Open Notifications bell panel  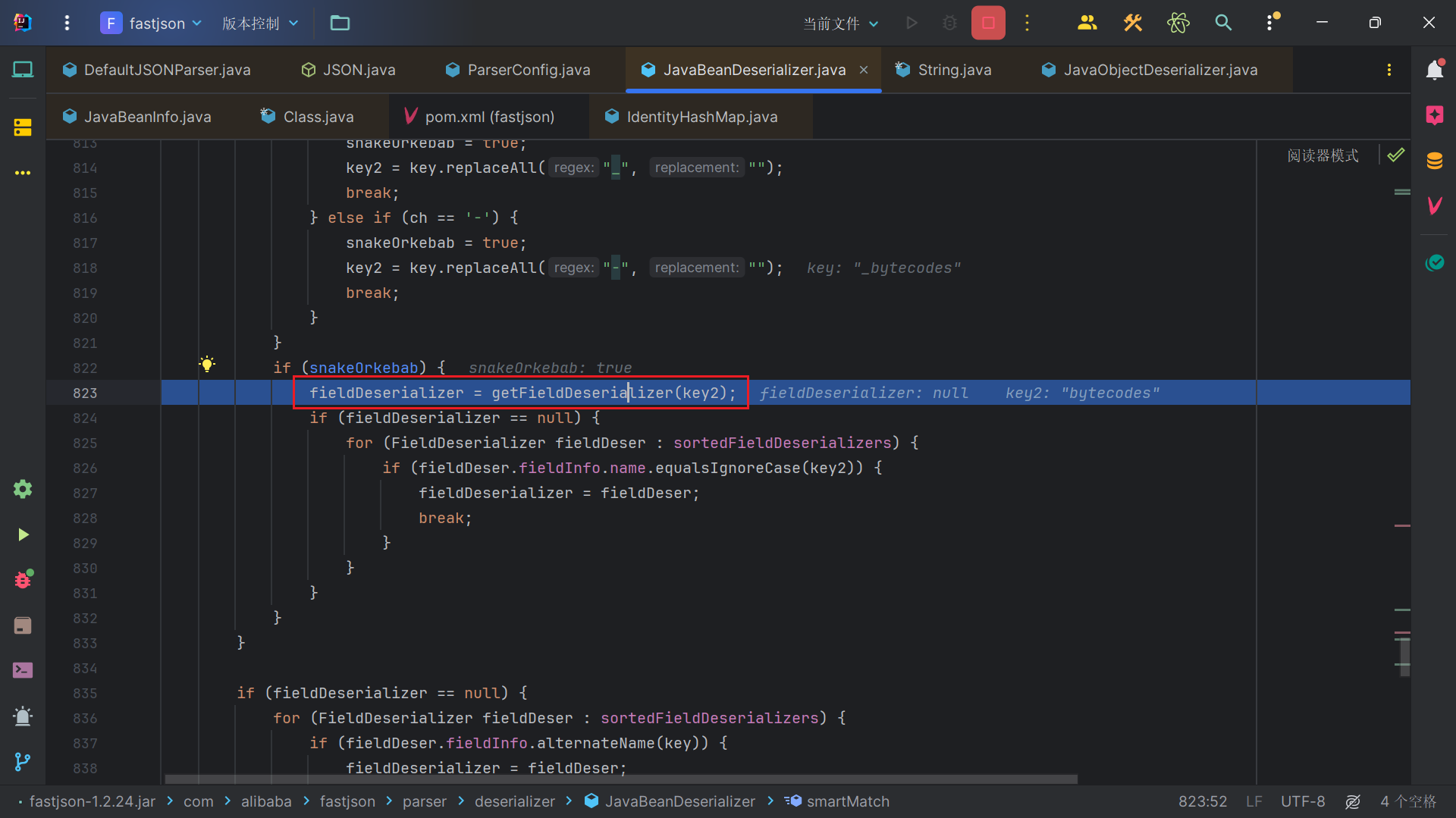pos(1434,70)
